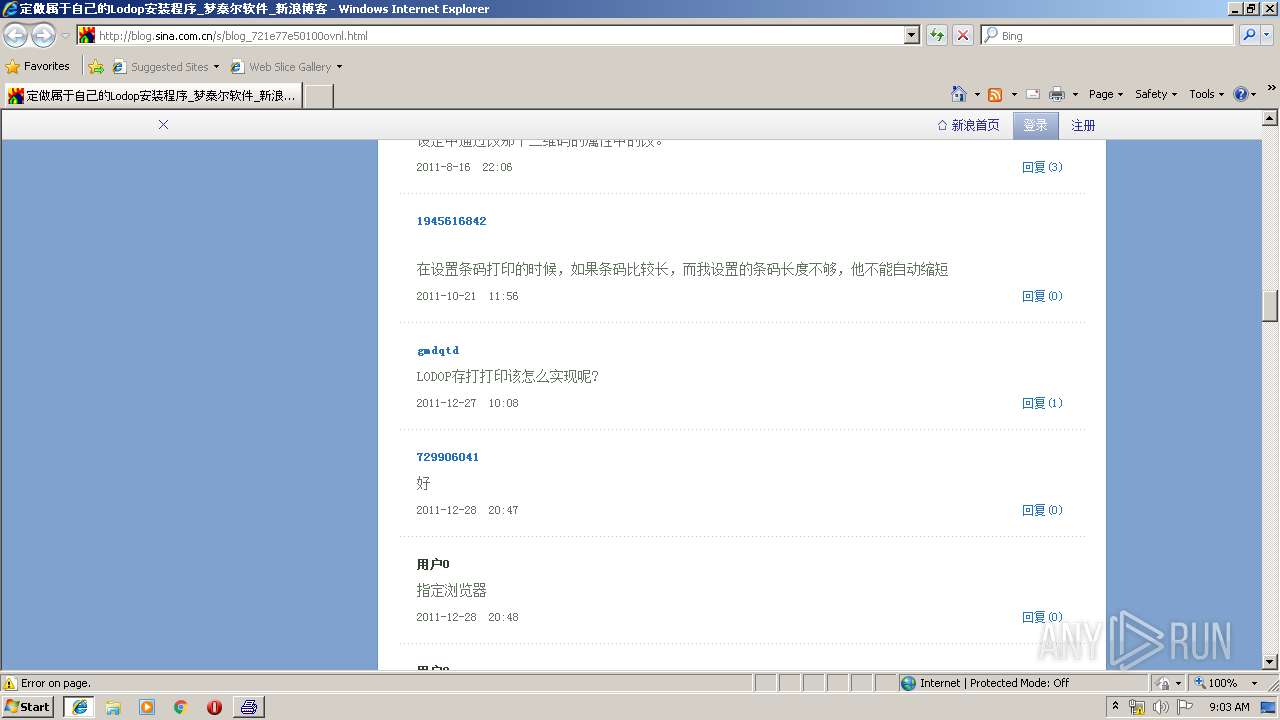Click the vertical scrollbar thumb
1280x720 pixels.
pos(1270,305)
